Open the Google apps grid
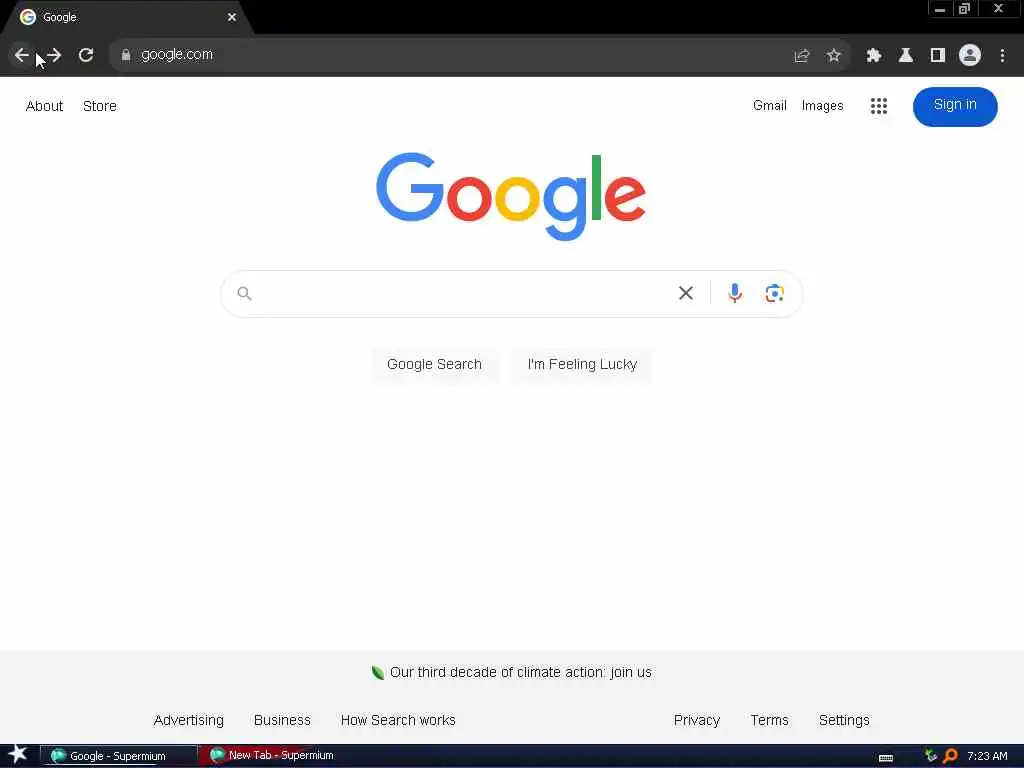Image resolution: width=1024 pixels, height=768 pixels. point(879,106)
